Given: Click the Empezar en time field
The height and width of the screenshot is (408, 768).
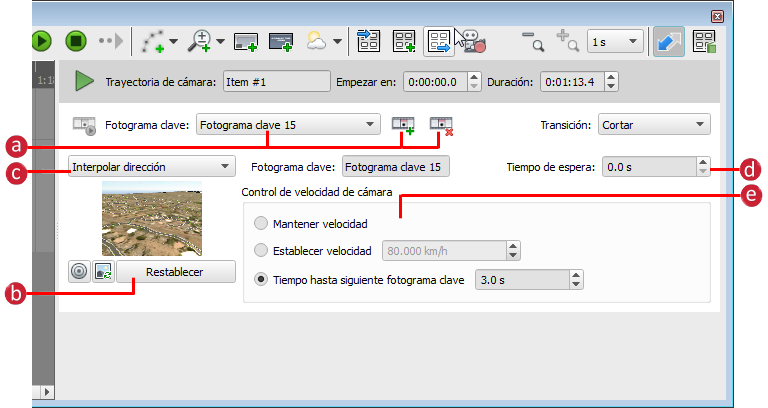Looking at the screenshot, I should click(435, 82).
